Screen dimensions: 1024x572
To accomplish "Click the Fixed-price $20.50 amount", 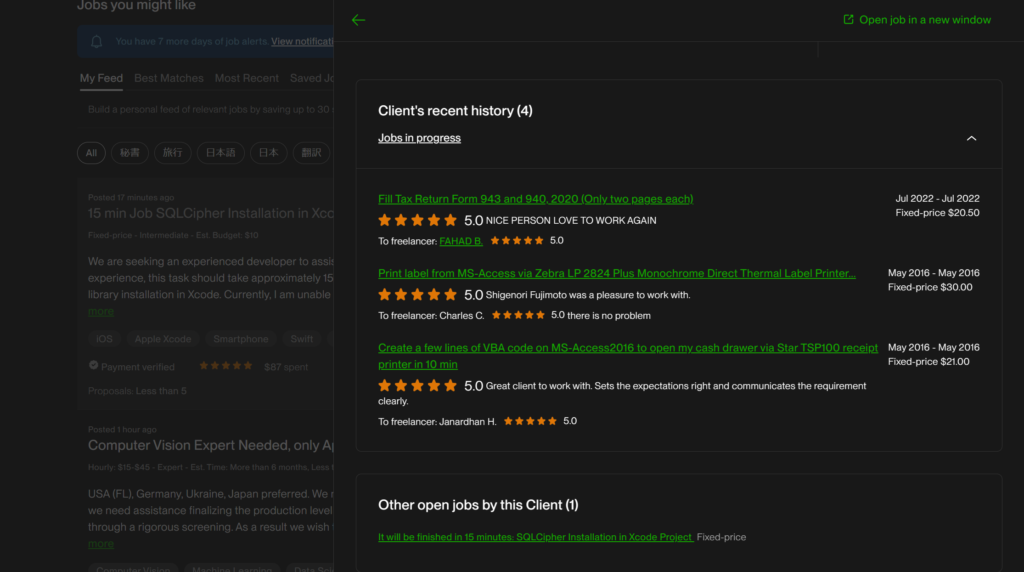I will (937, 213).
